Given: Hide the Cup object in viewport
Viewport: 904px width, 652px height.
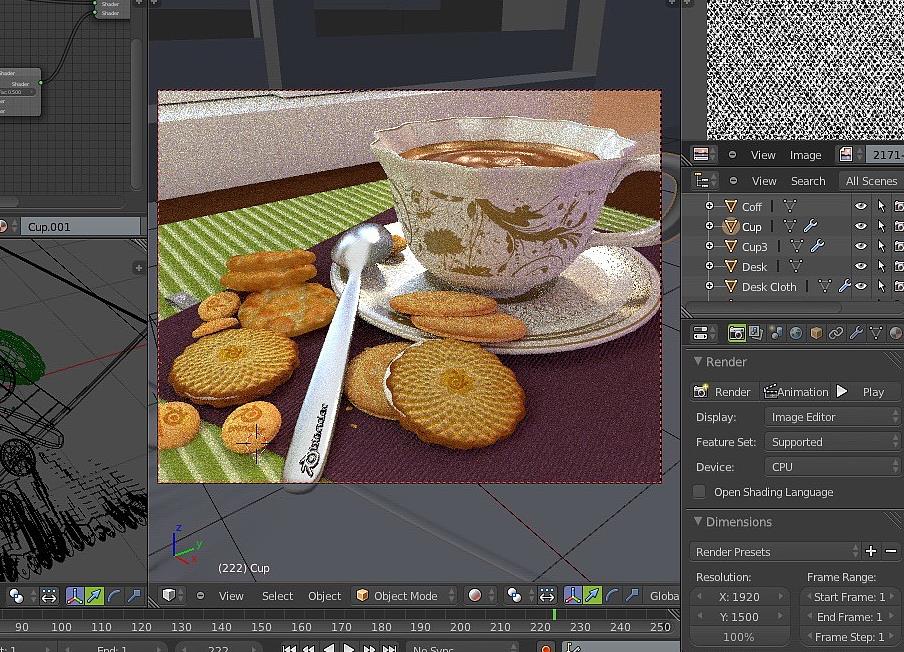Looking at the screenshot, I should point(861,226).
